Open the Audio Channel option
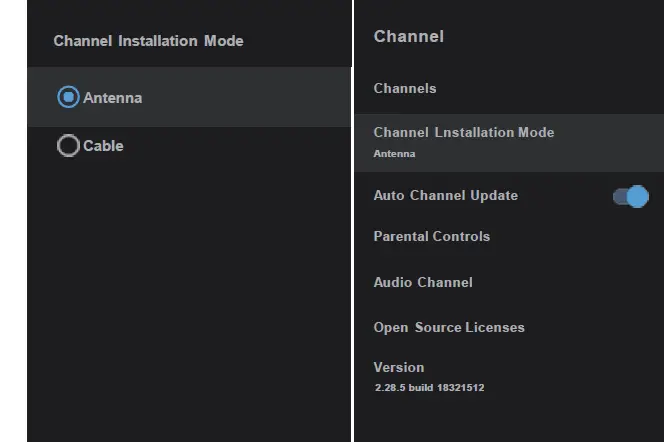The width and height of the screenshot is (664, 442). click(423, 282)
